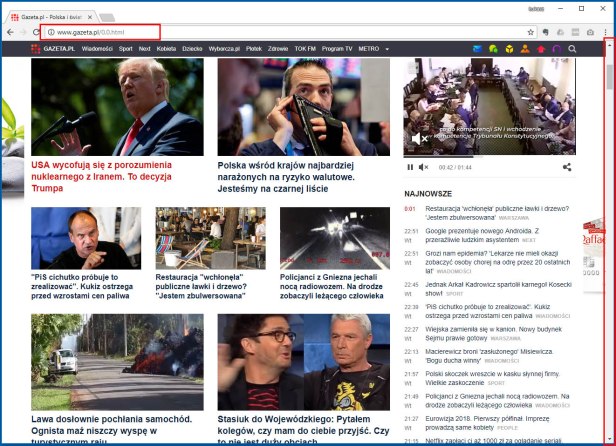The width and height of the screenshot is (616, 446).
Task: Read the article on the USA–Iran nuclear deal
Action: (101, 176)
